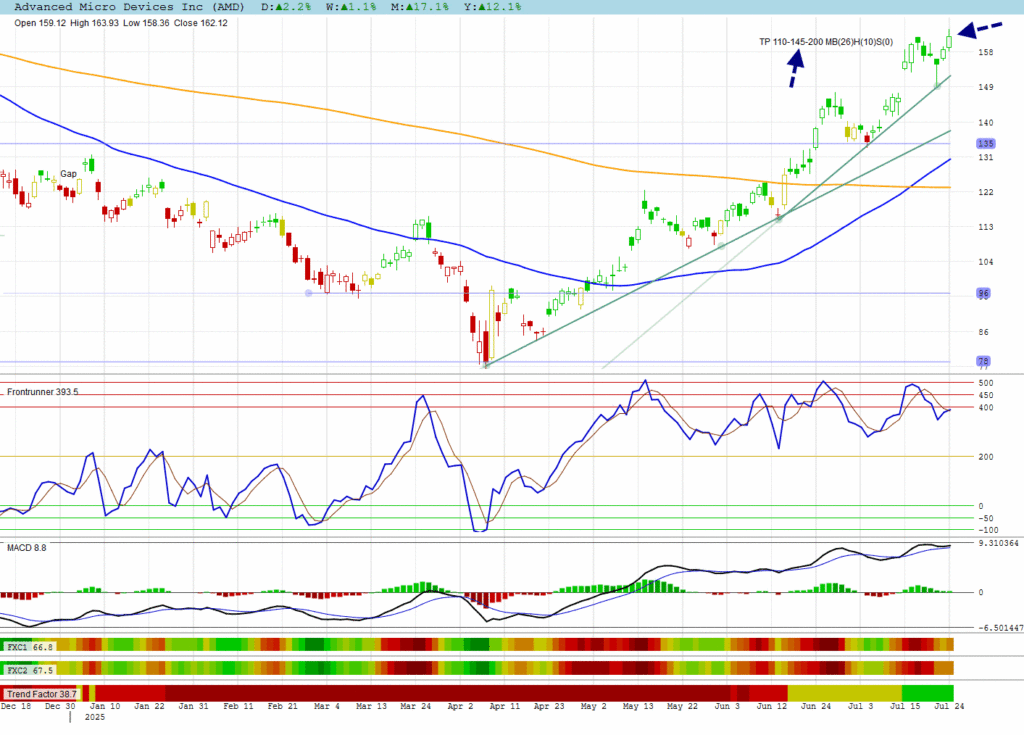Click the Jun 12 date label
Viewport: 1024px width, 735px height.
click(x=772, y=706)
